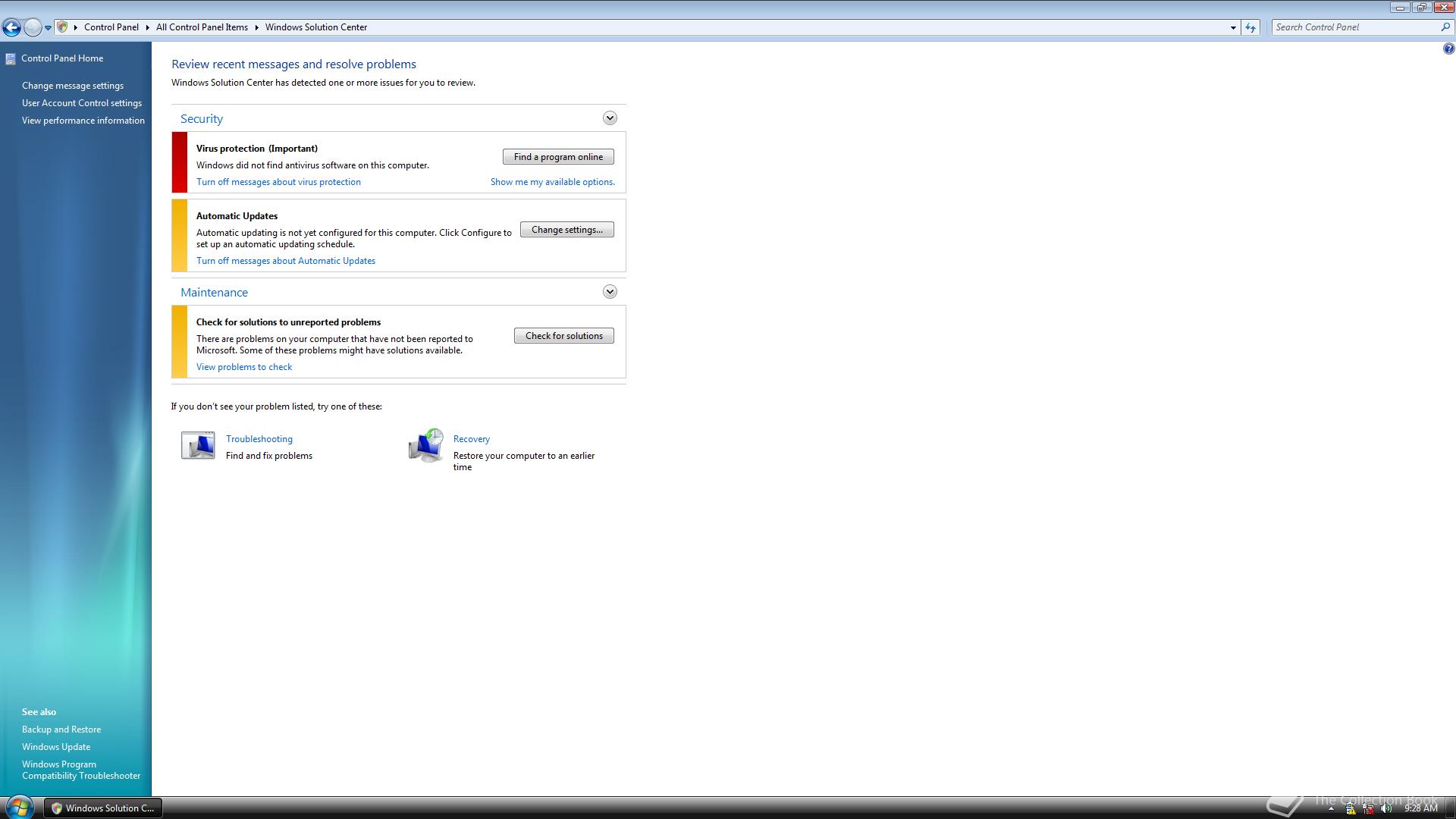Click the Control Panel Home icon
Screen dimensions: 1456x819
coord(11,58)
